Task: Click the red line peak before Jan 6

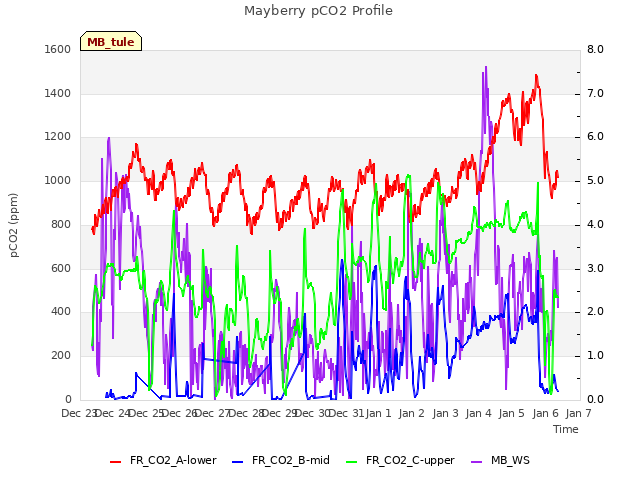Action: (536, 76)
